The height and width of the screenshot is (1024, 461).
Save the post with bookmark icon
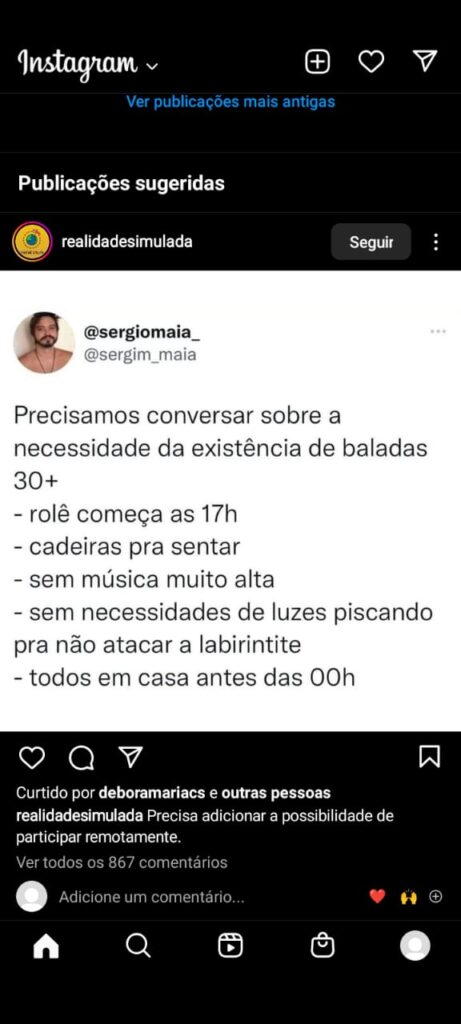click(429, 757)
